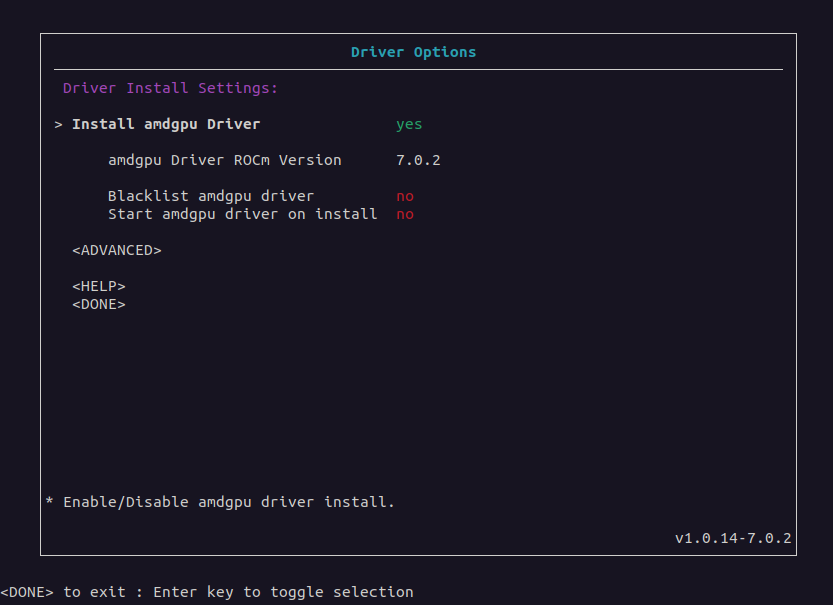Click the 'Driver Install Settings:' heading
The width and height of the screenshot is (833, 605).
click(x=170, y=88)
